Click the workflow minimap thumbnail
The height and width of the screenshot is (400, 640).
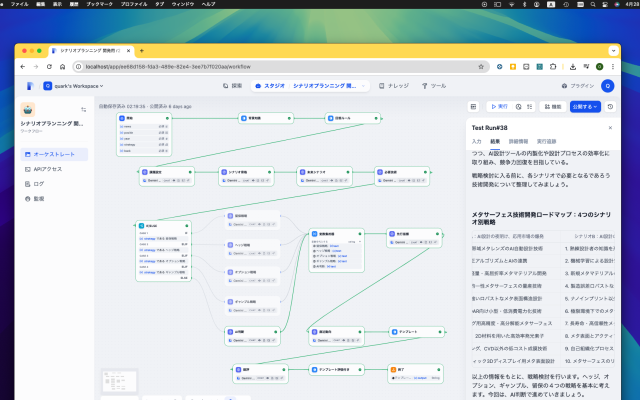pyautogui.click(x=120, y=381)
